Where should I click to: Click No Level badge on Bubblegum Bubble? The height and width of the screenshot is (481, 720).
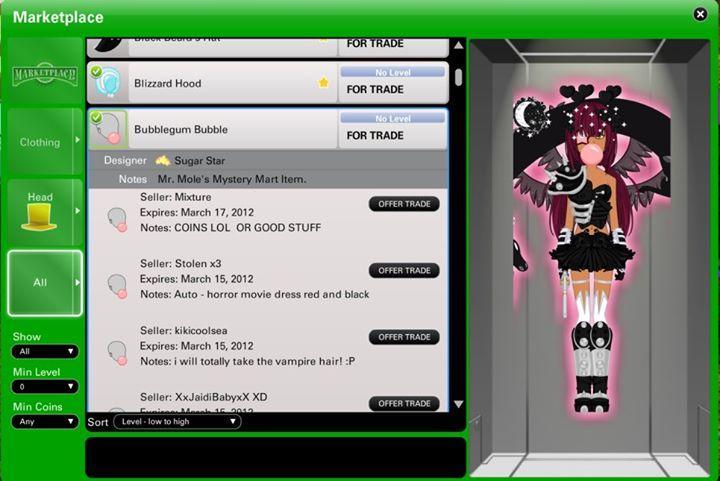(393, 118)
